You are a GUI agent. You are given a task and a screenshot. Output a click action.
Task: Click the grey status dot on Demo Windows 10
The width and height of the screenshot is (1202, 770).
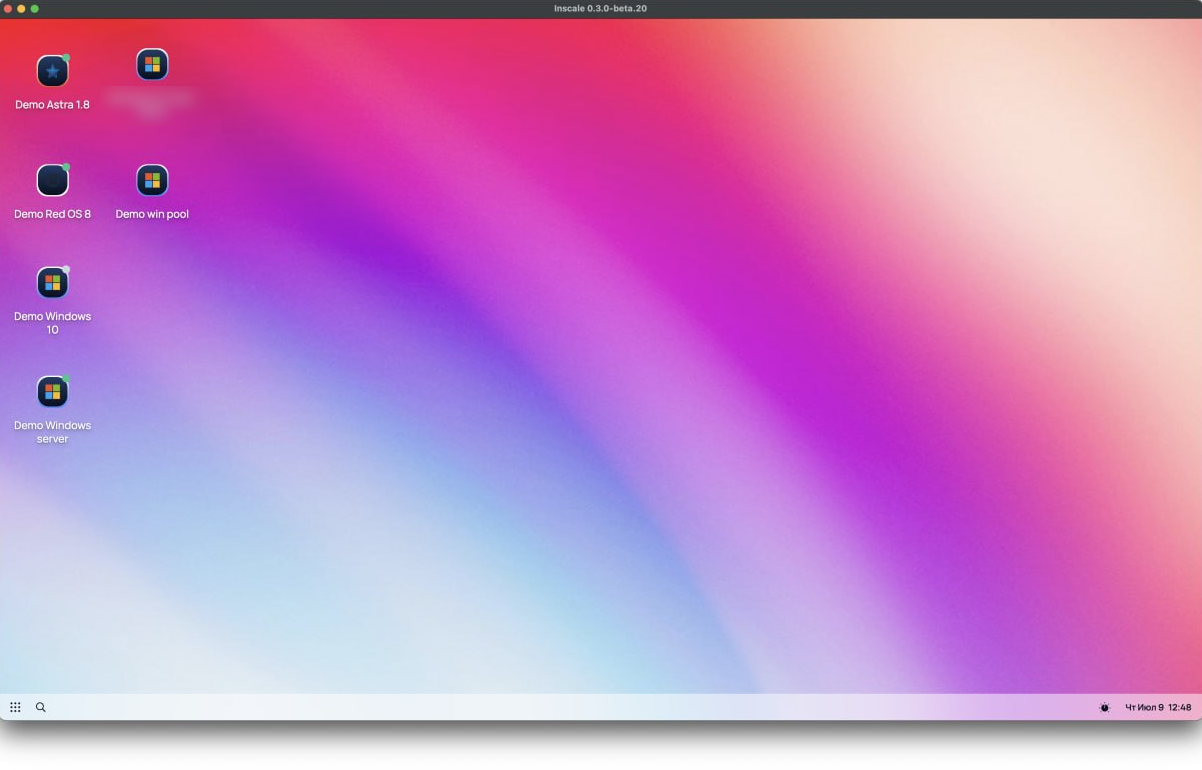[x=66, y=269]
